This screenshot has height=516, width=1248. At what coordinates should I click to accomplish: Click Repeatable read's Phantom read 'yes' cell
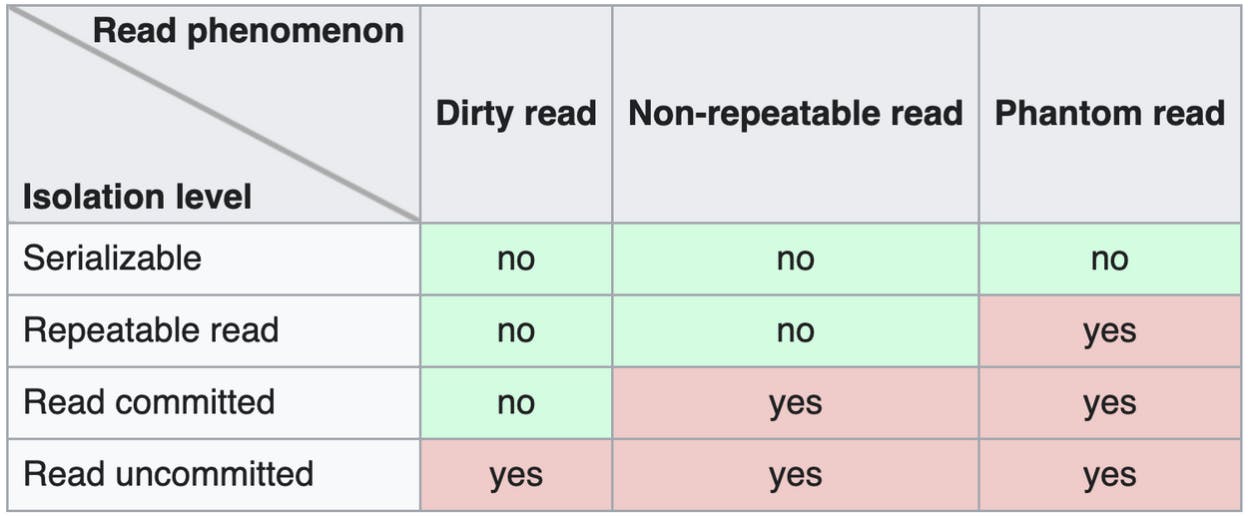point(1109,331)
